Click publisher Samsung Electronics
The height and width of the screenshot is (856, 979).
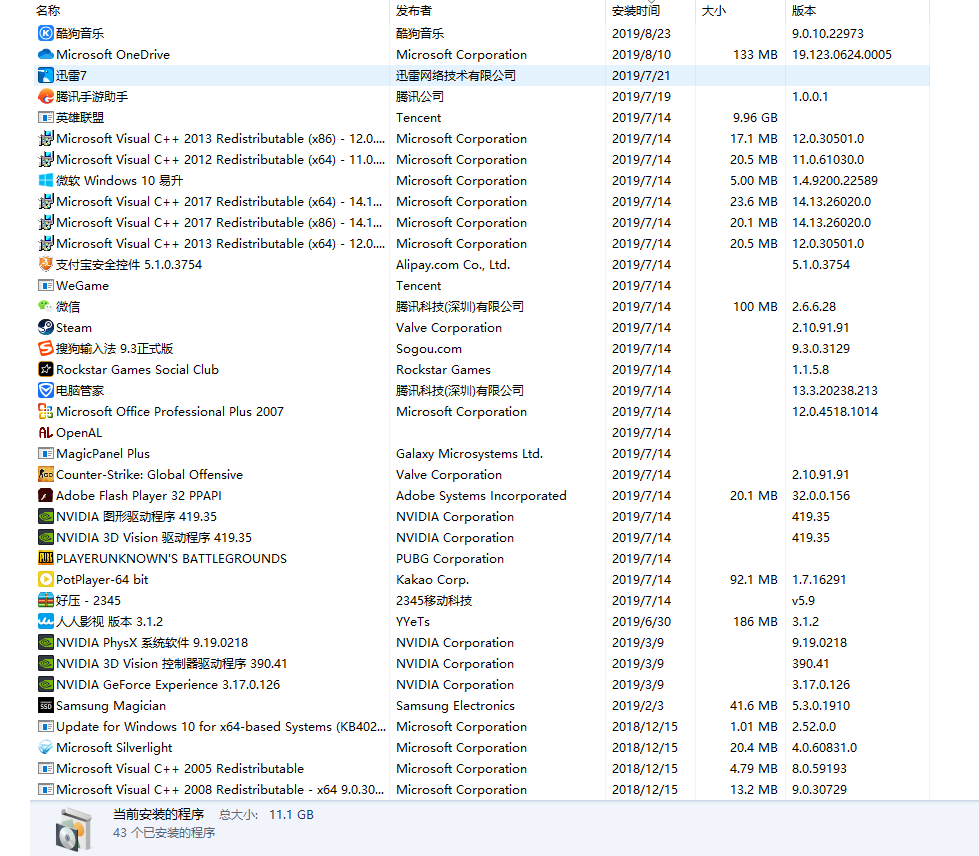(x=455, y=706)
